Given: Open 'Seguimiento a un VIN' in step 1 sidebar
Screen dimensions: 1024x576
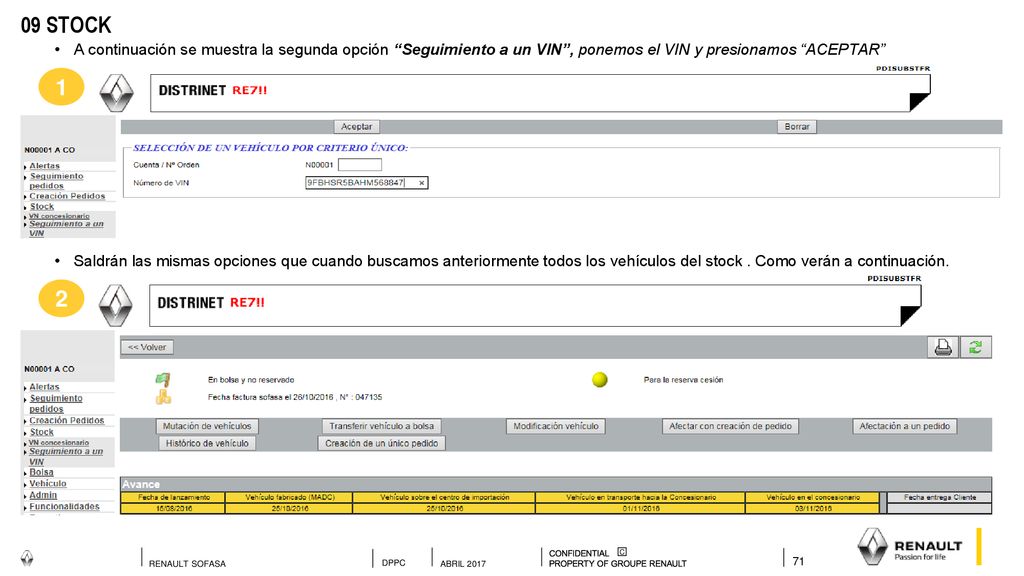Looking at the screenshot, I should click(x=67, y=228).
